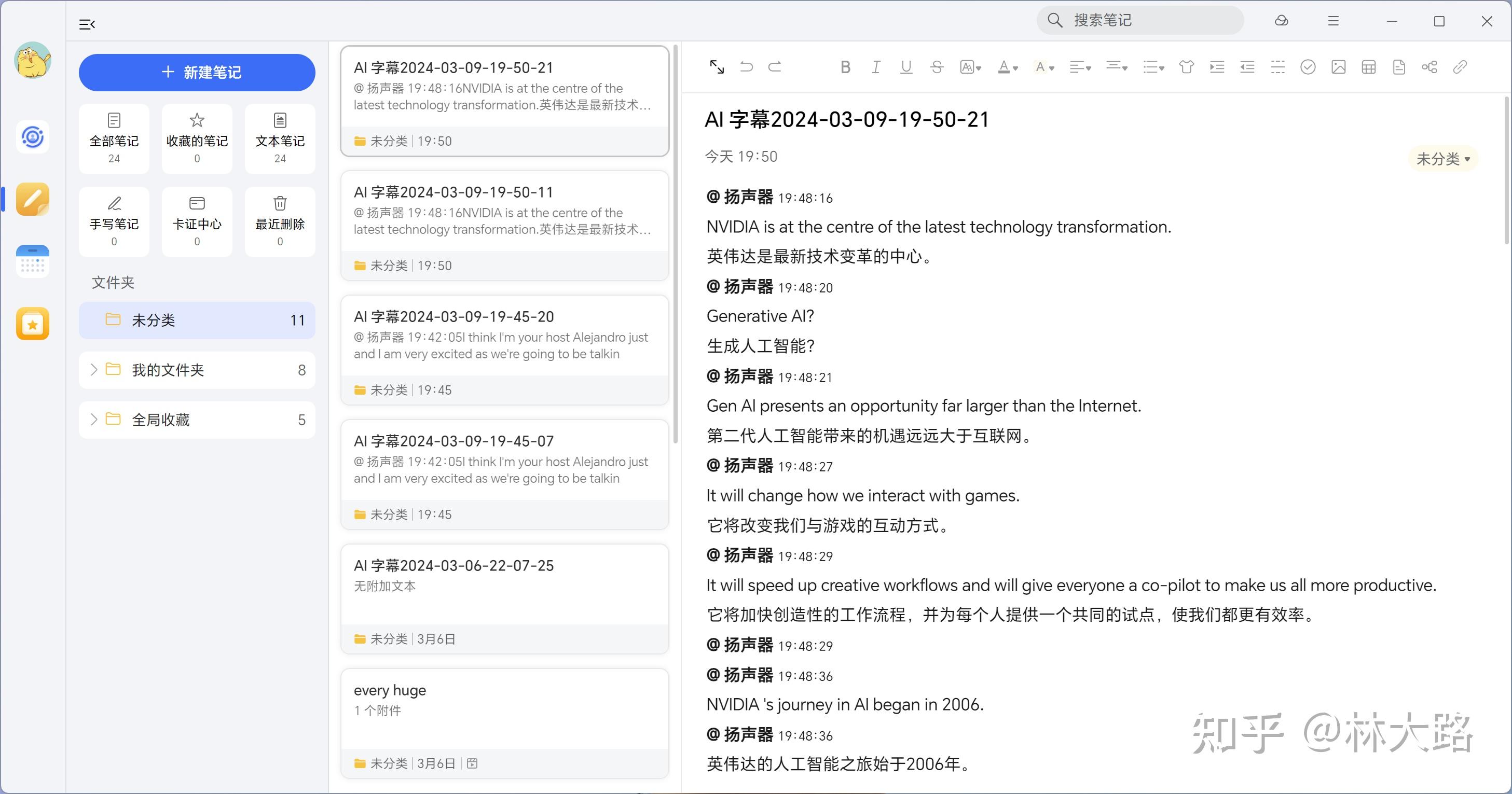
Task: Open the 'every huge' note
Action: (x=505, y=723)
